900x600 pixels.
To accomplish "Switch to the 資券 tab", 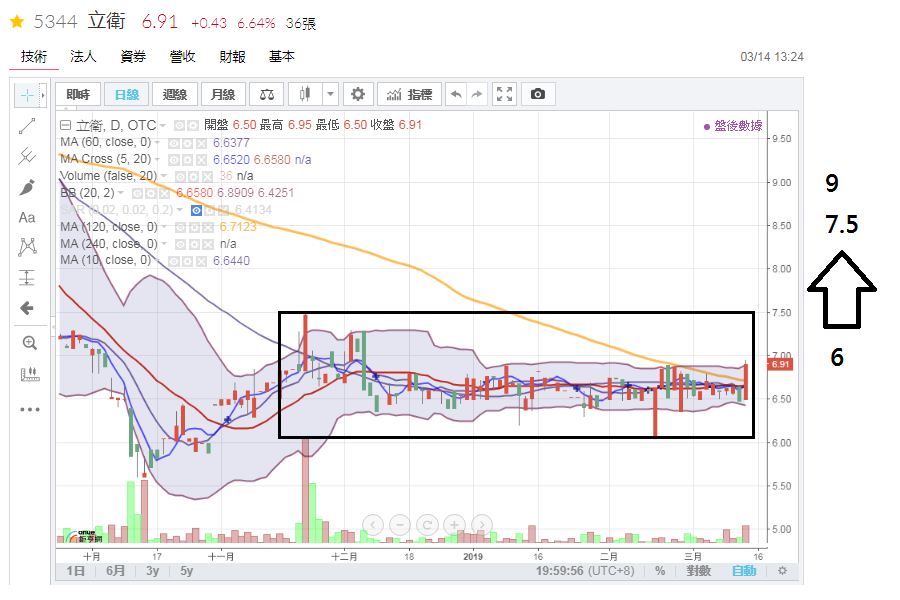I will click(x=133, y=56).
